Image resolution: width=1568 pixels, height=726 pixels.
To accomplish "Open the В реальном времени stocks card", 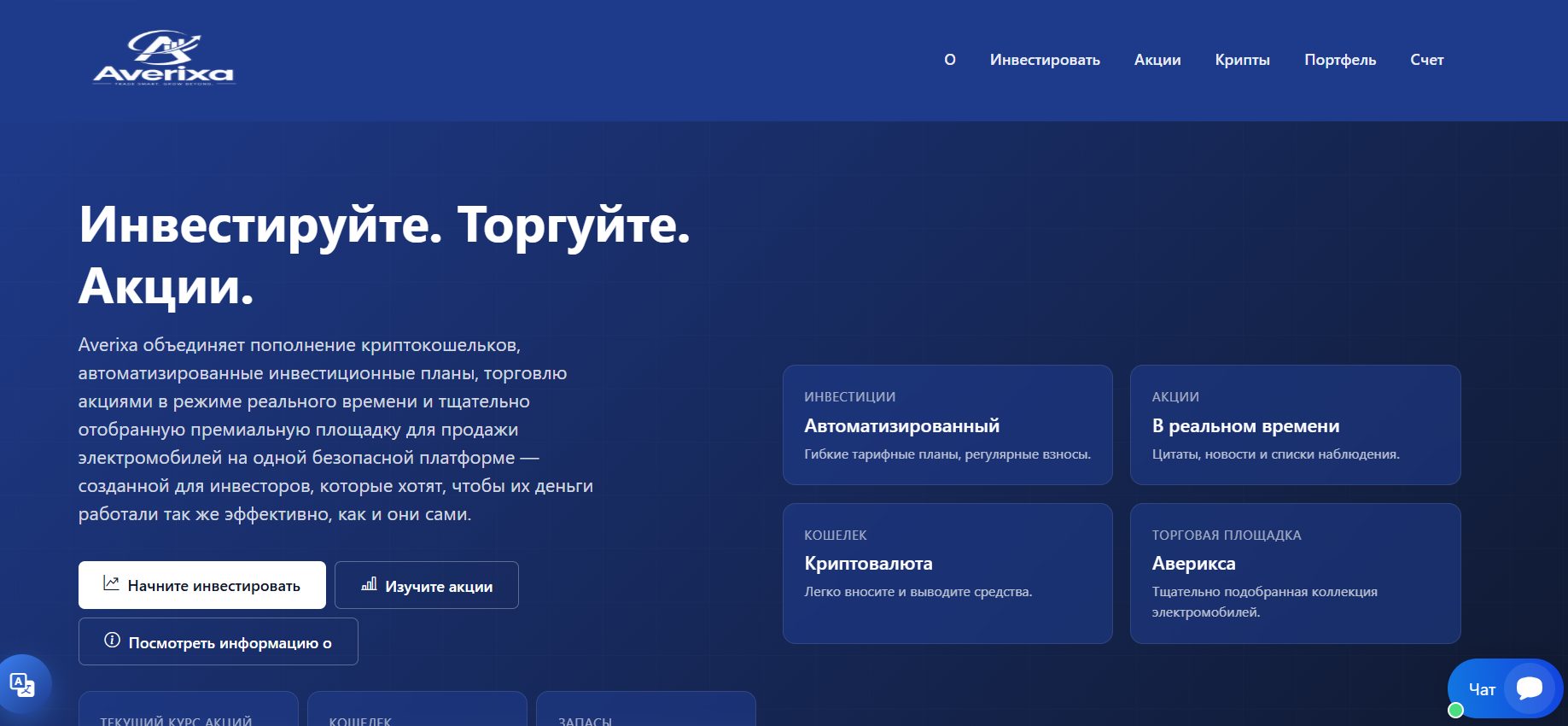I will pos(1295,425).
